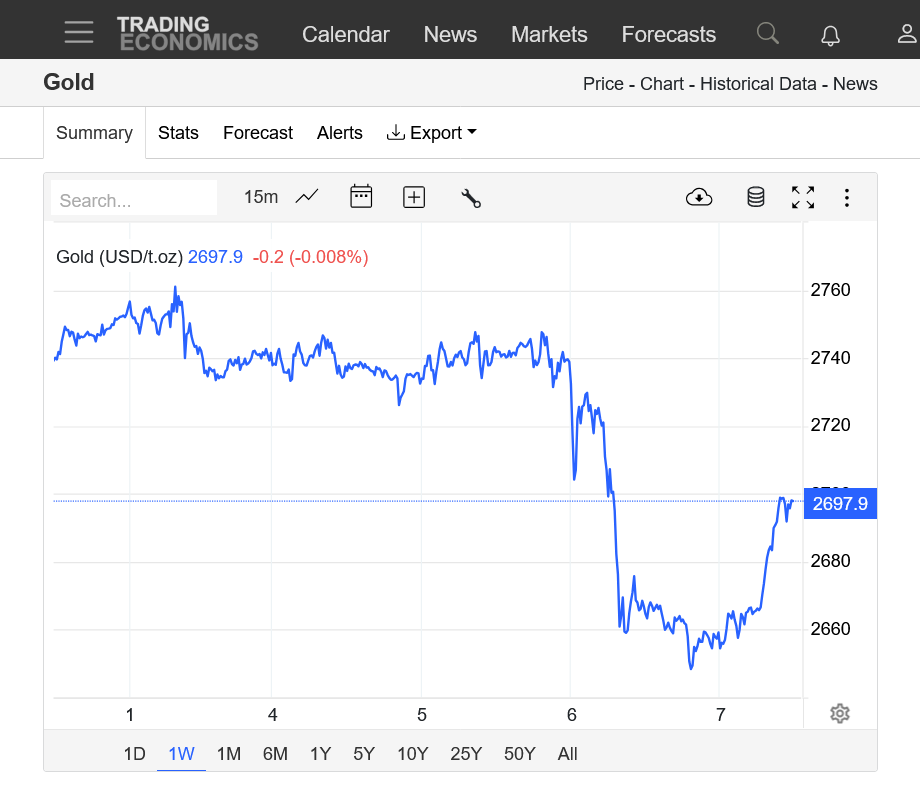Click the plus box compare icon
Image resolution: width=920 pixels, height=807 pixels.
pos(414,197)
